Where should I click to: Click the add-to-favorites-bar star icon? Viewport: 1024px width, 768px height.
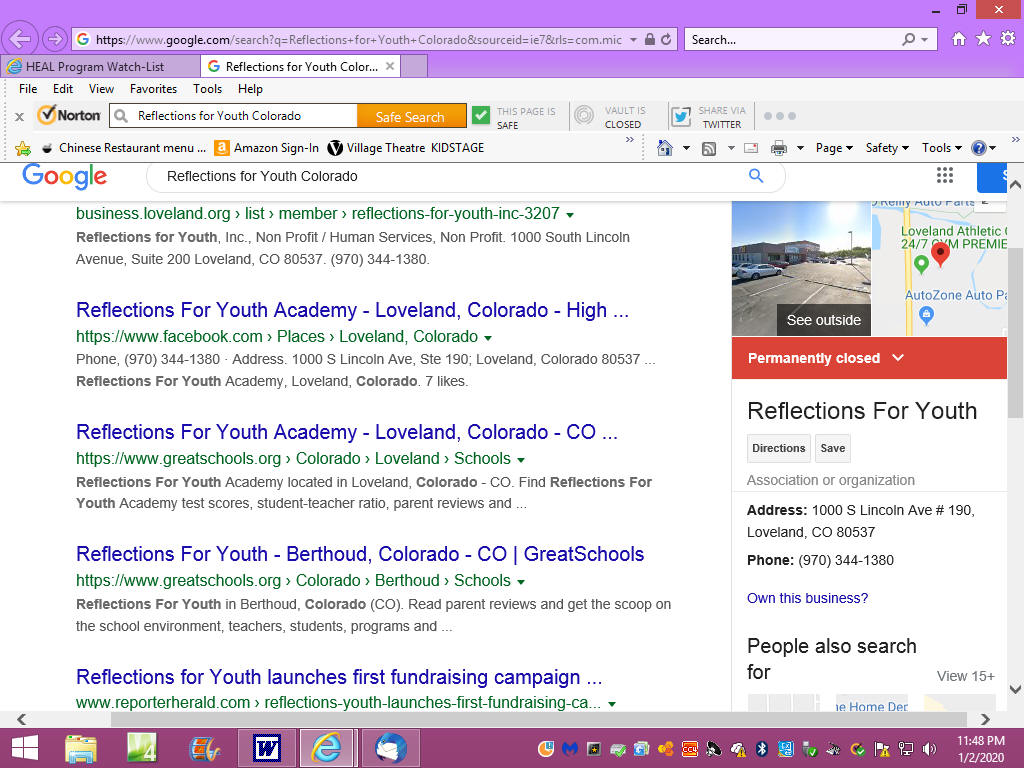coord(23,148)
